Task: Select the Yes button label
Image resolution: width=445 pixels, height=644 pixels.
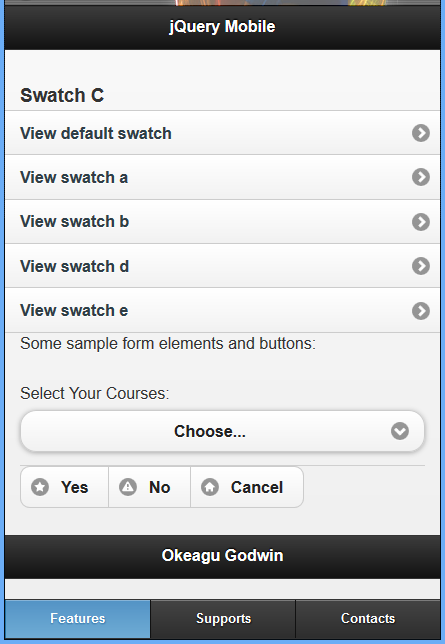Action: click(75, 488)
